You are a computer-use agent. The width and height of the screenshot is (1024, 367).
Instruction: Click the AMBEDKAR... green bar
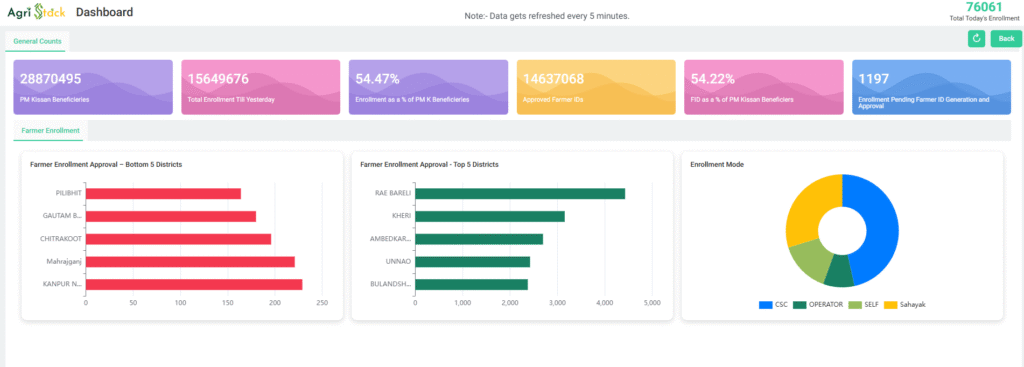pos(479,239)
